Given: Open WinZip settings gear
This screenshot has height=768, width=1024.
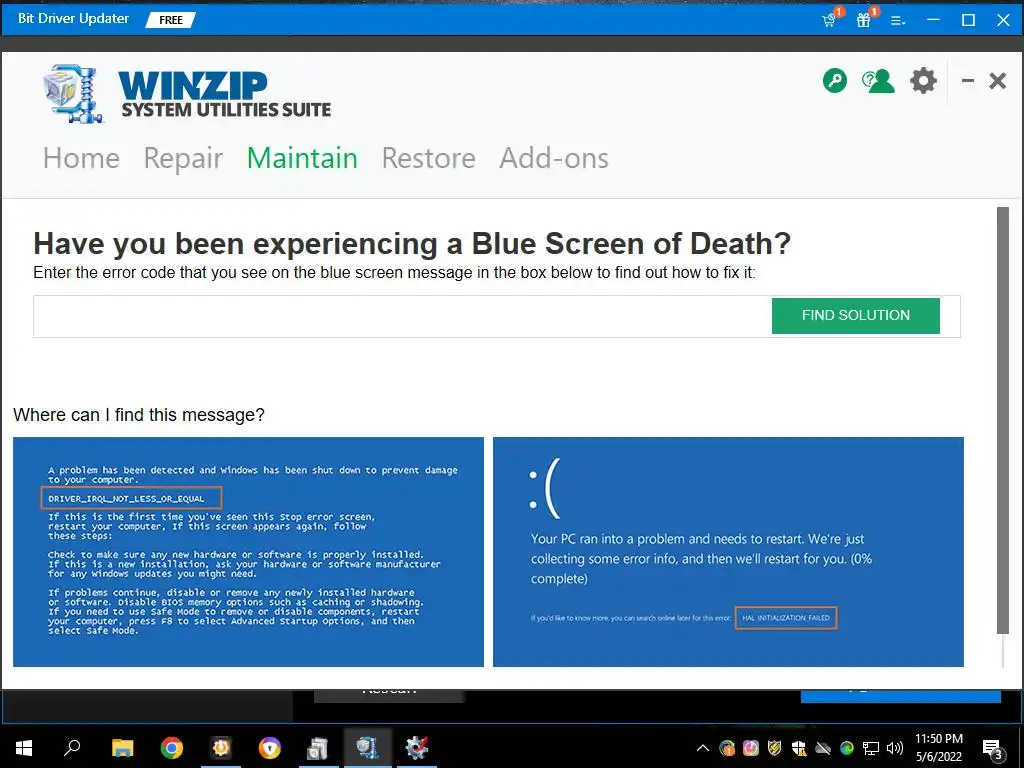Looking at the screenshot, I should pos(923,81).
